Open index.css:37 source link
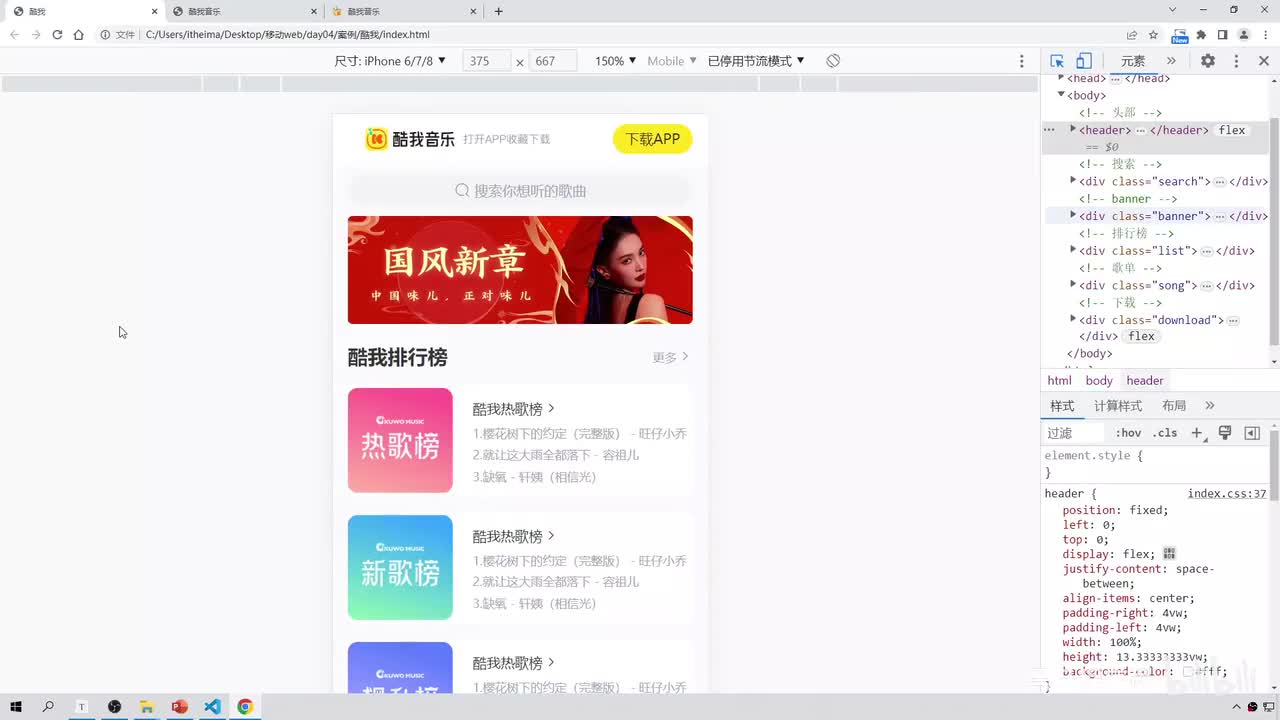The width and height of the screenshot is (1280, 720). 1227,493
